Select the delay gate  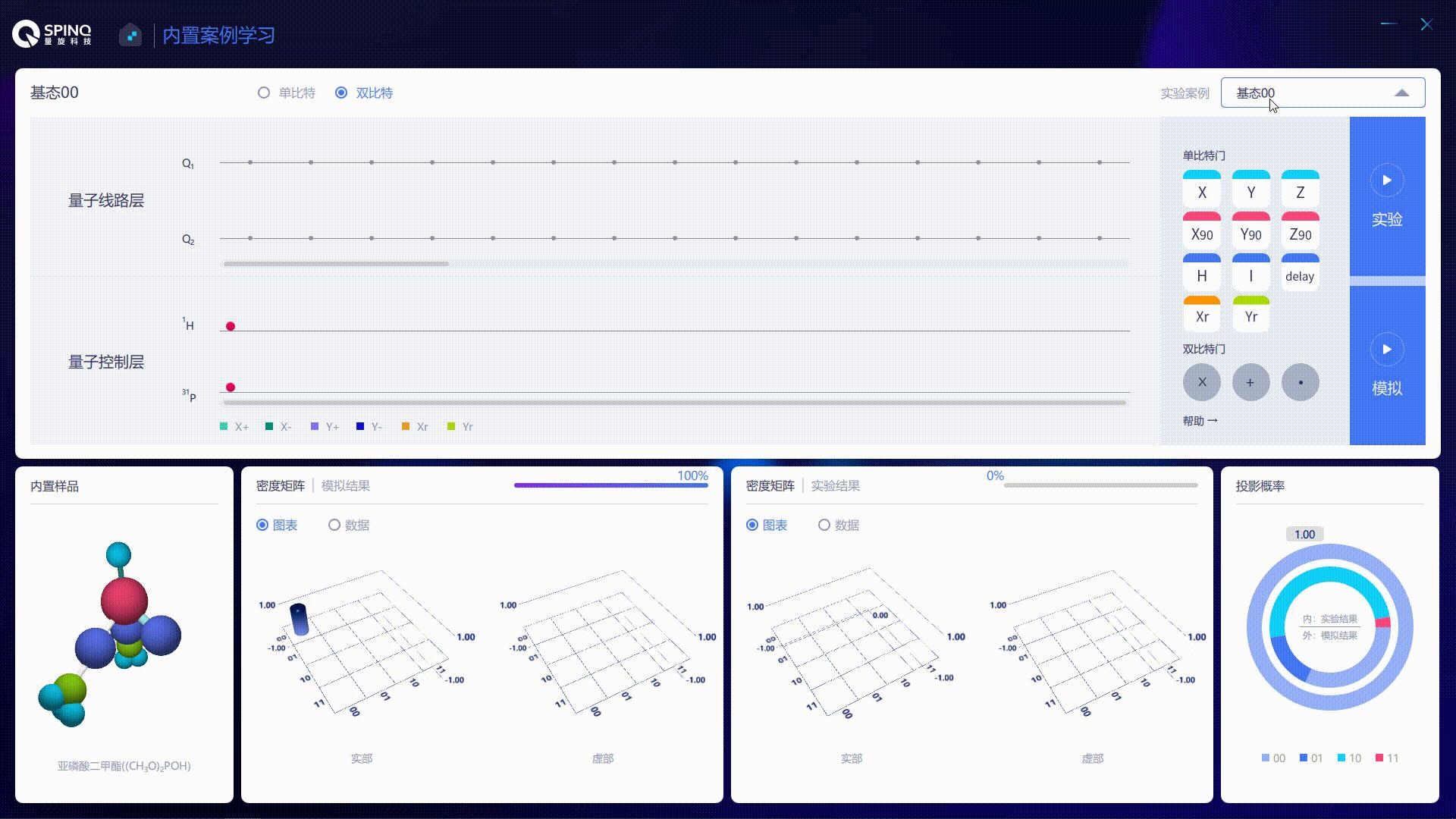point(1300,275)
